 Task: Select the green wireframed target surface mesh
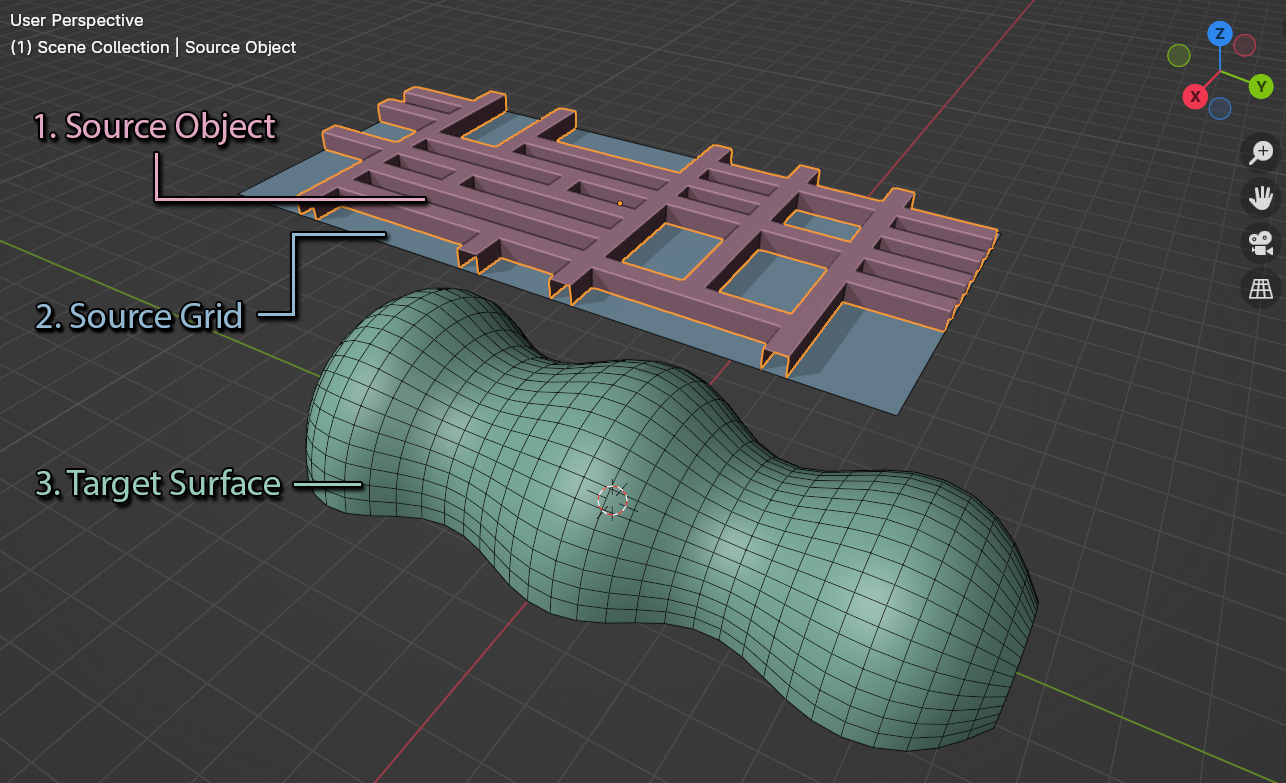click(x=670, y=520)
